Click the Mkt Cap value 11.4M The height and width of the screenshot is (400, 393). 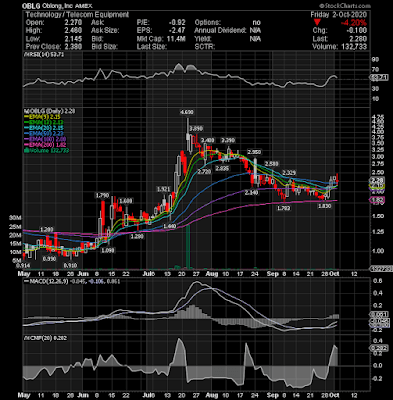tap(175, 39)
